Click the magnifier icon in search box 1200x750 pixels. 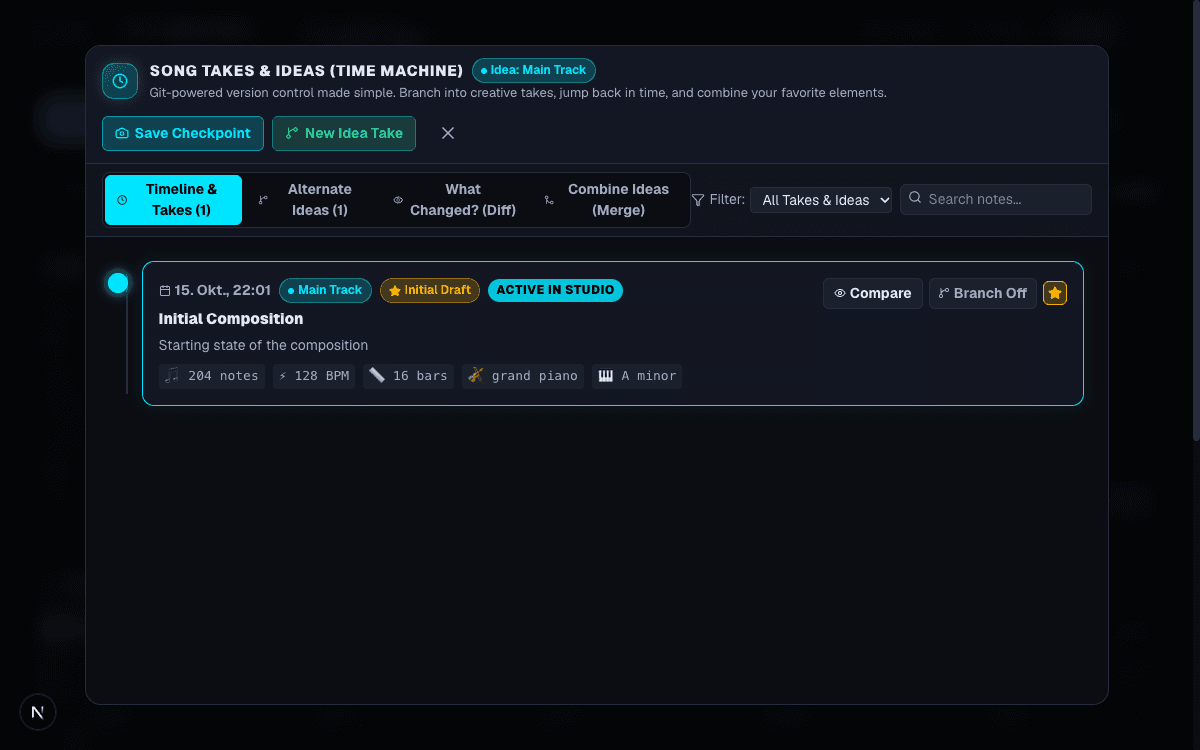(x=915, y=198)
